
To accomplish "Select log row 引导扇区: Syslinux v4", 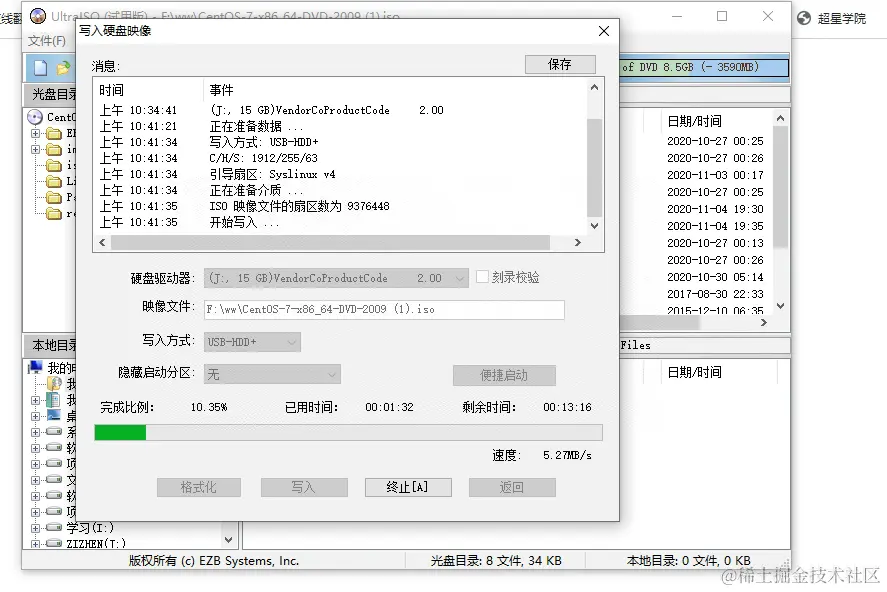I will pos(273,174).
